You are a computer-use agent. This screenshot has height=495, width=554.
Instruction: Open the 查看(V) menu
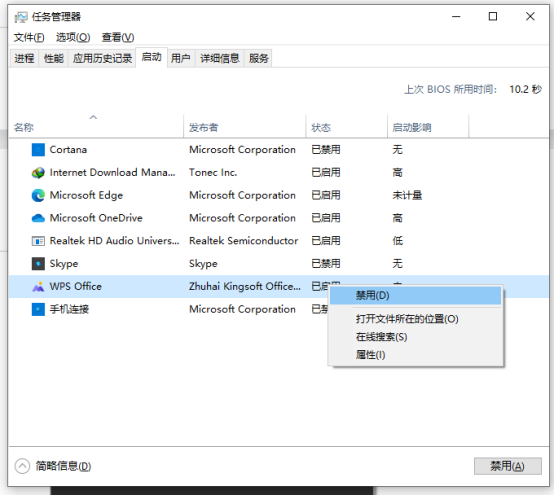tap(118, 37)
